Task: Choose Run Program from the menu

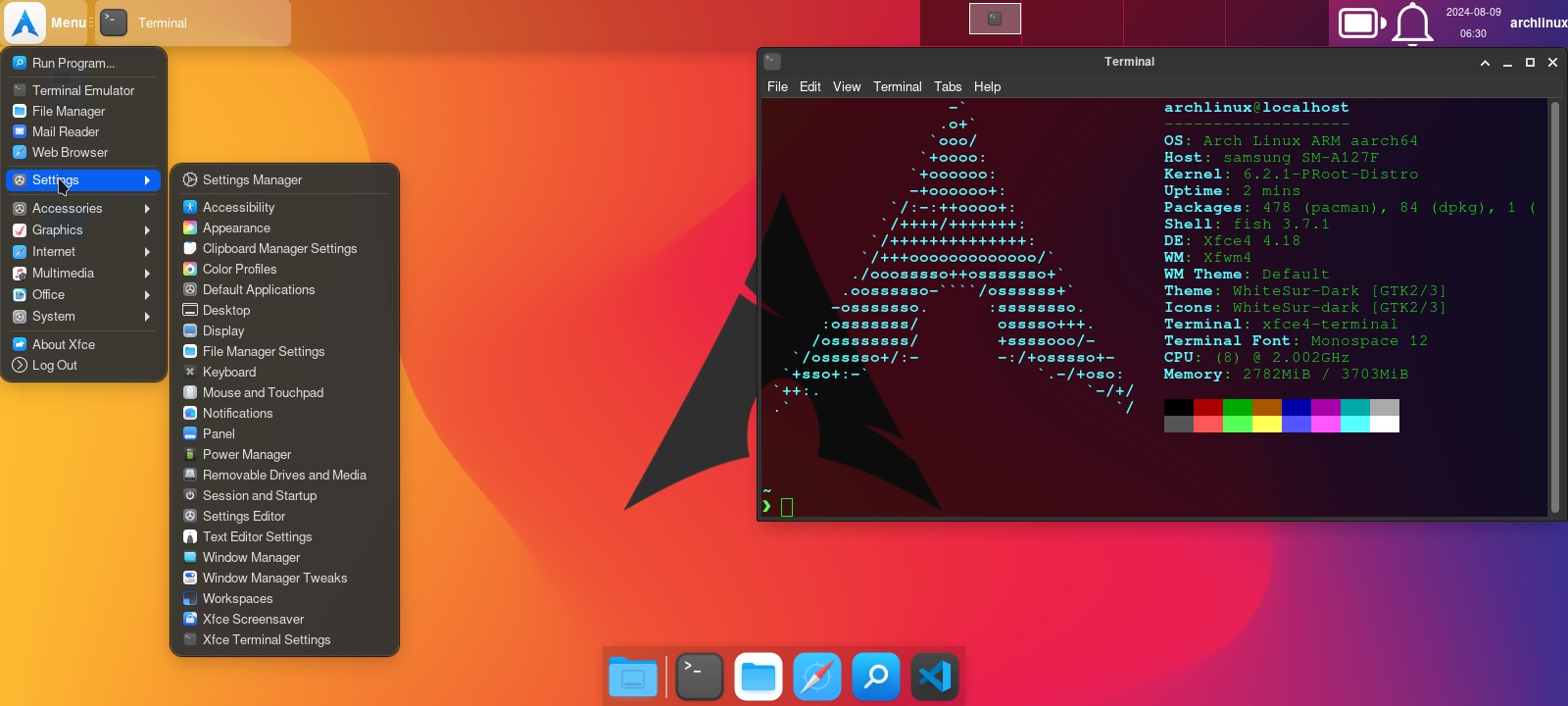Action: point(83,63)
